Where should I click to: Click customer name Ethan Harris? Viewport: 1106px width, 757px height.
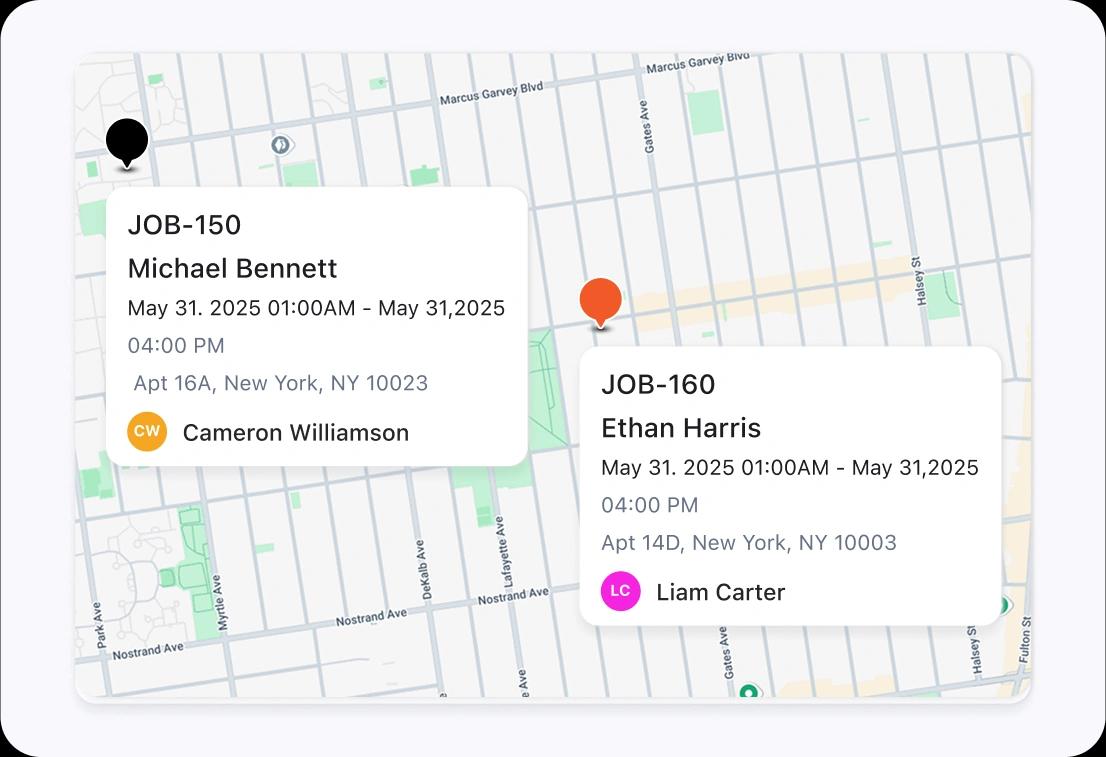point(681,427)
